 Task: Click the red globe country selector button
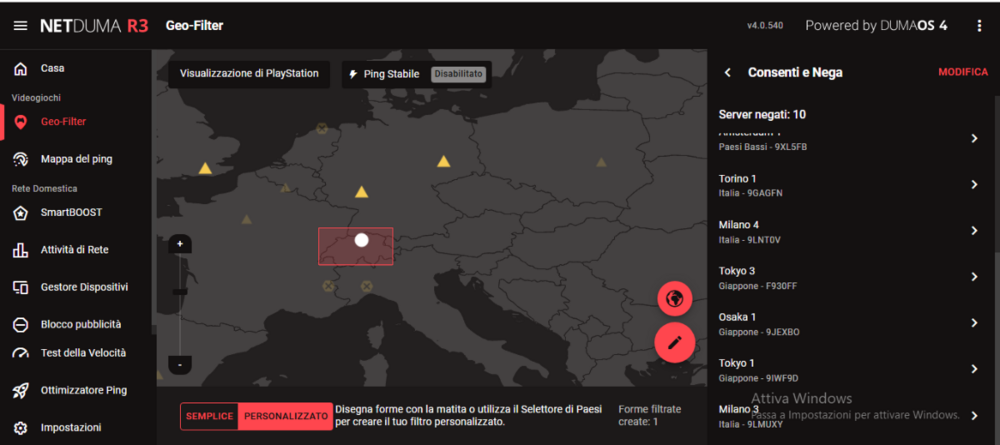(675, 298)
